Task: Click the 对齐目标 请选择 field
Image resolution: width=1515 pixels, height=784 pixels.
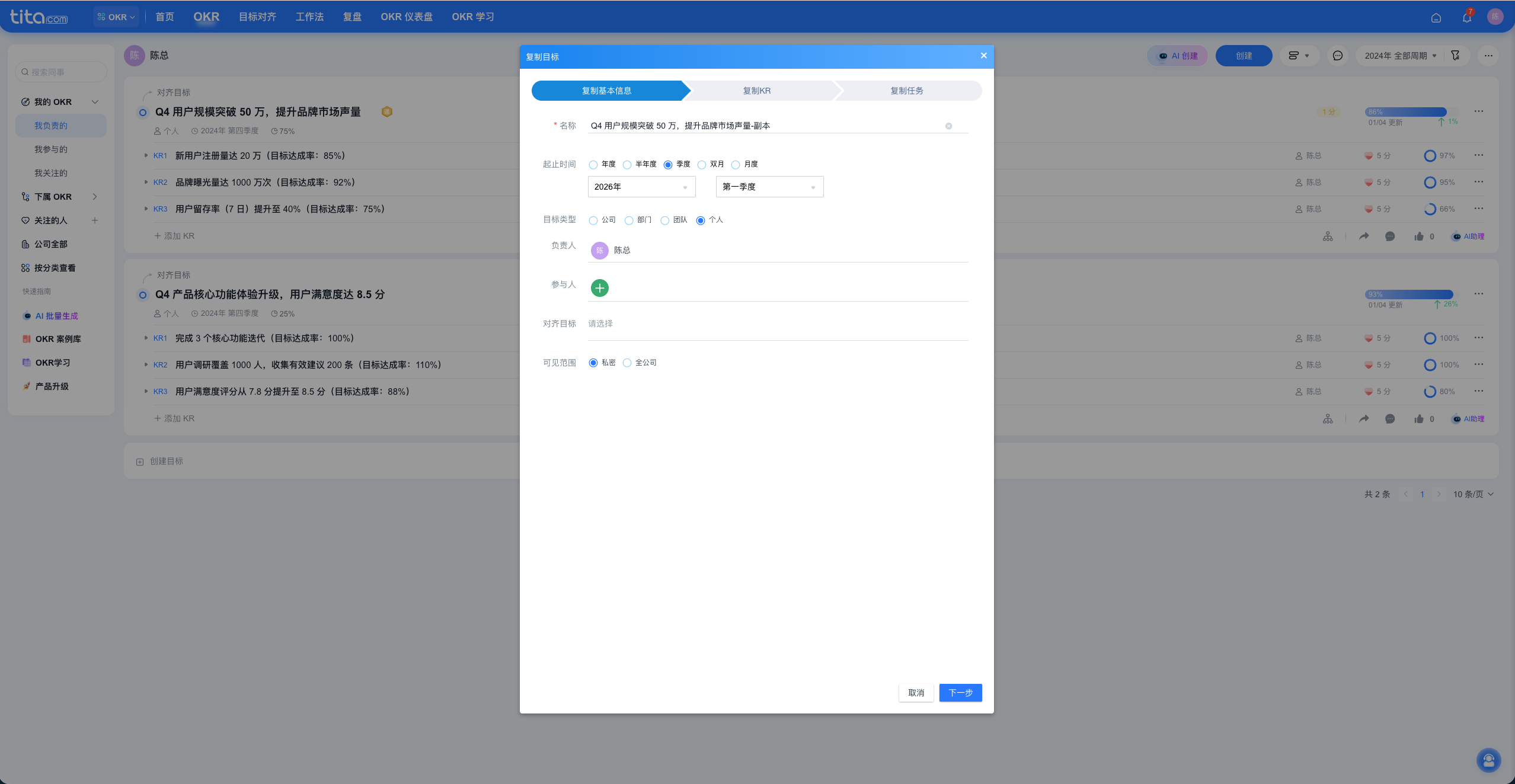Action: pyautogui.click(x=778, y=324)
